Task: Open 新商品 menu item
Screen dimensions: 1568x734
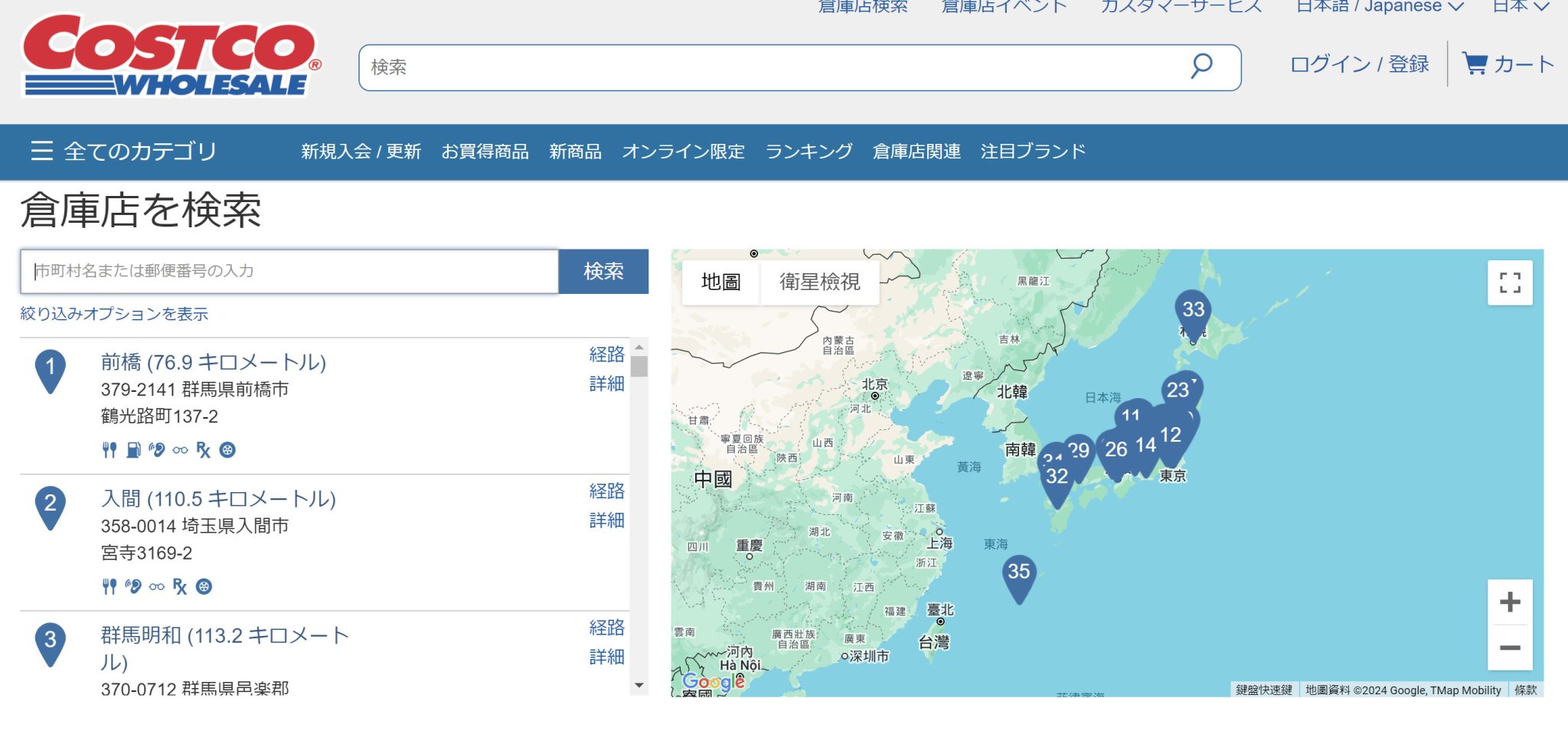Action: click(x=575, y=152)
